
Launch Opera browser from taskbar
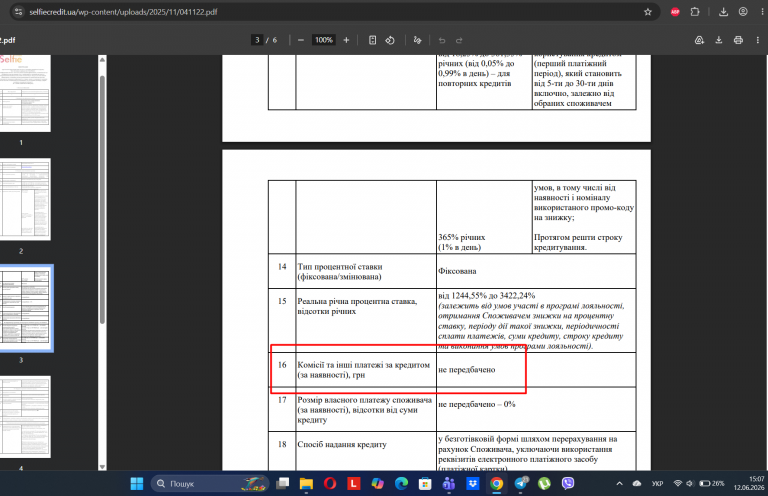tap(330, 484)
